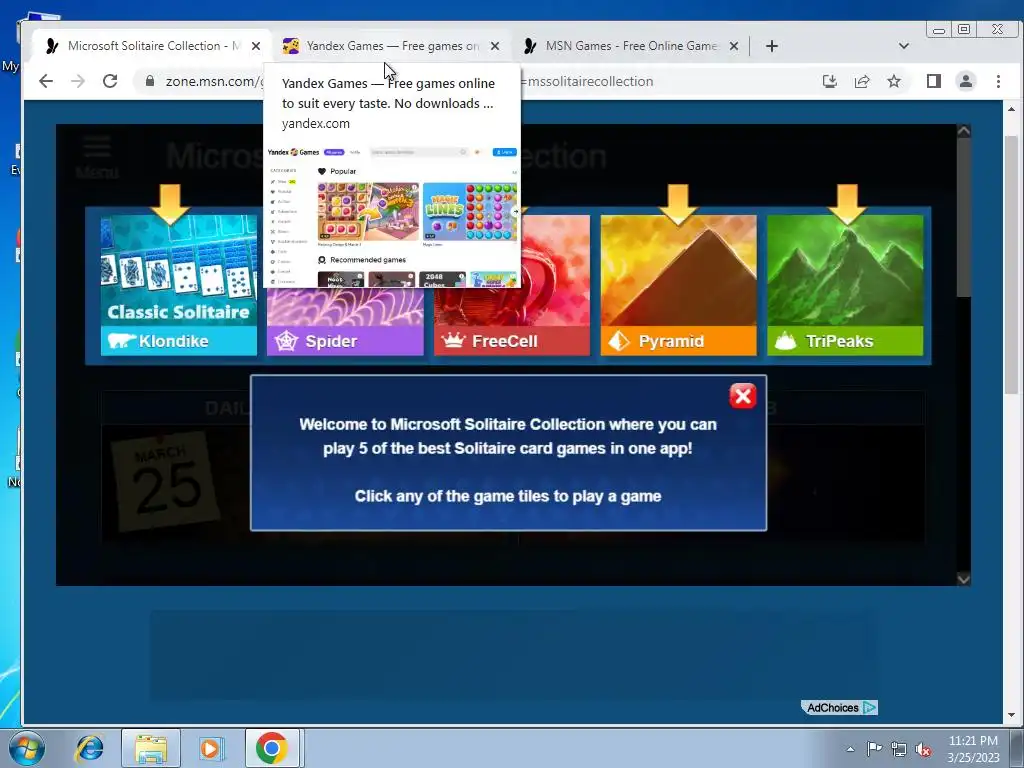Click the Chrome taskbar icon
The height and width of the screenshot is (768, 1024).
click(x=272, y=748)
